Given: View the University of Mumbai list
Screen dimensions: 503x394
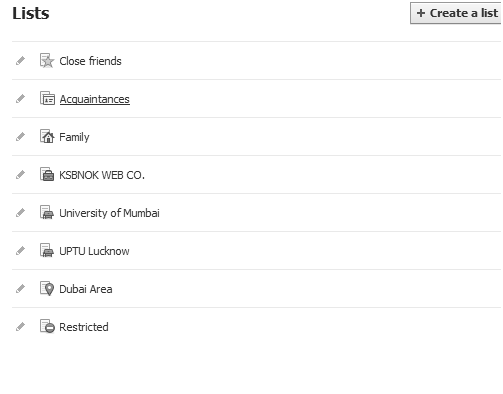Looking at the screenshot, I should (109, 213).
